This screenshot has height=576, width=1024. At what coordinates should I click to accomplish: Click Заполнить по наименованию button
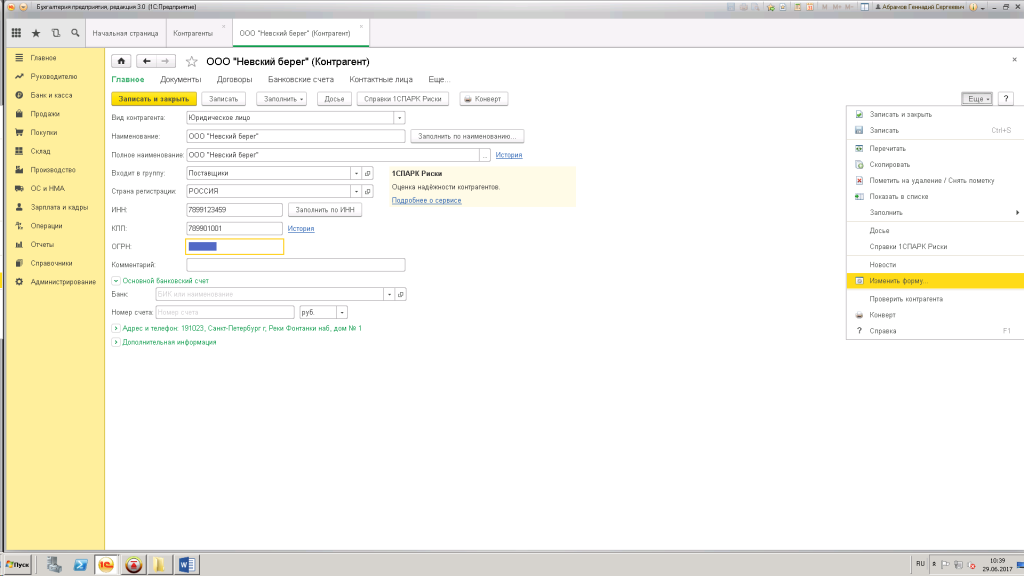click(x=467, y=136)
